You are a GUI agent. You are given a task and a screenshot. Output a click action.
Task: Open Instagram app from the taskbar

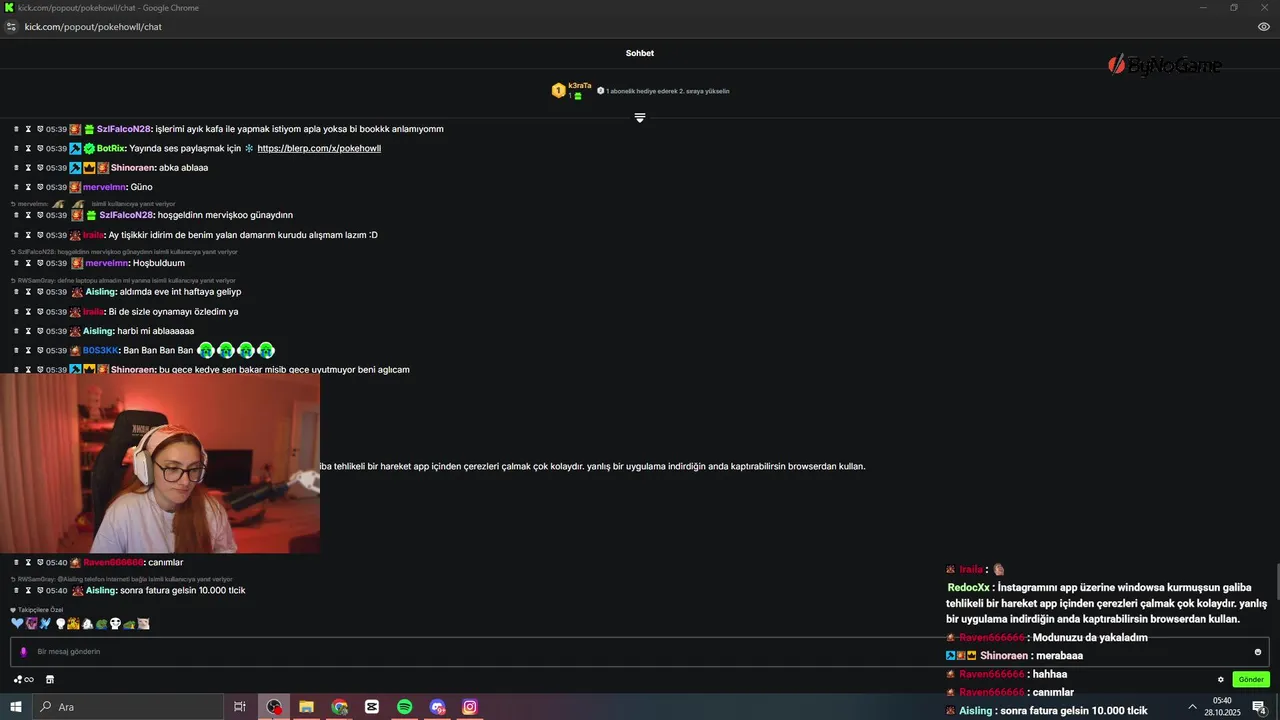coord(470,707)
